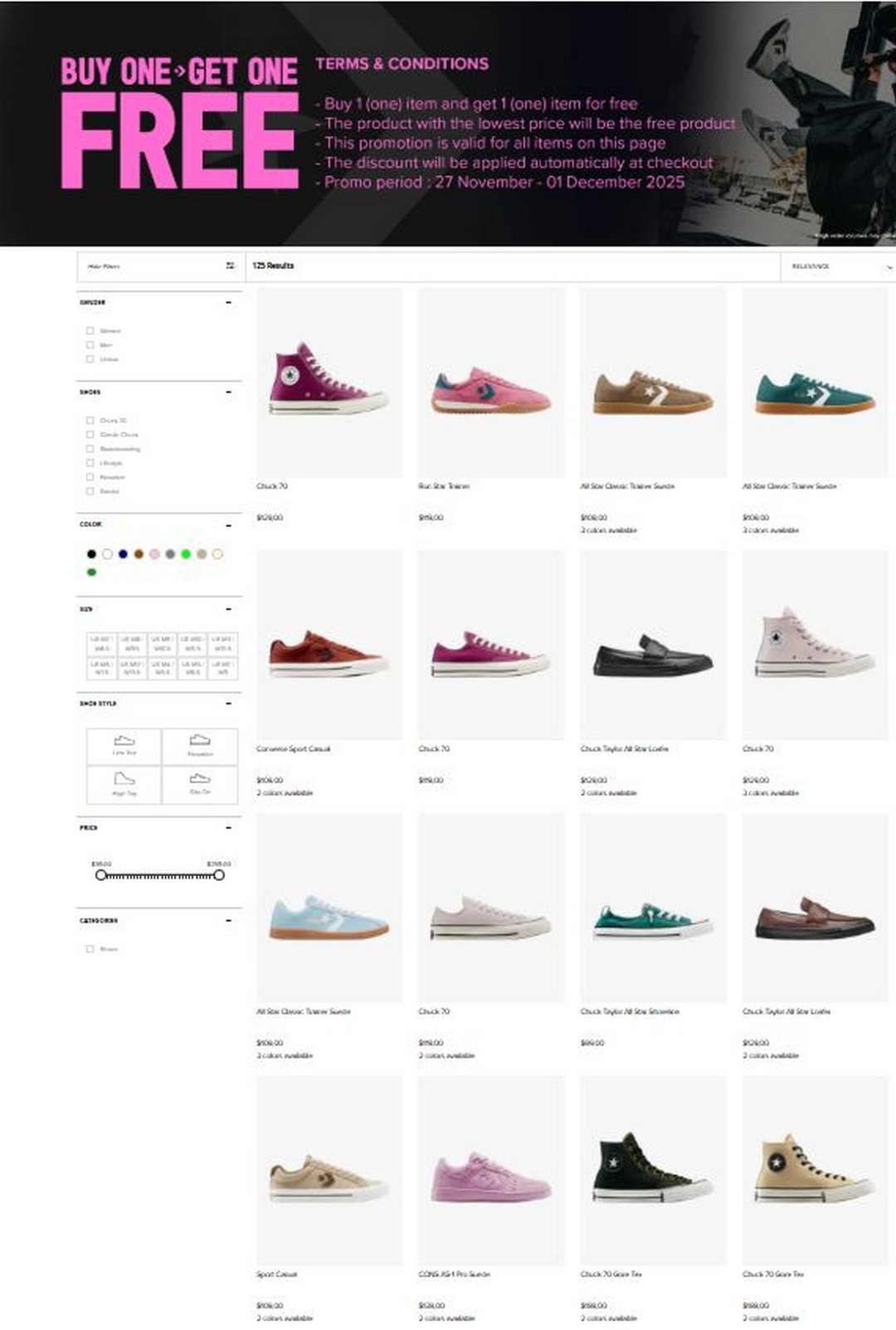The height and width of the screenshot is (1330, 896).
Task: Check the third Shoes filter checkbox
Action: [90, 448]
